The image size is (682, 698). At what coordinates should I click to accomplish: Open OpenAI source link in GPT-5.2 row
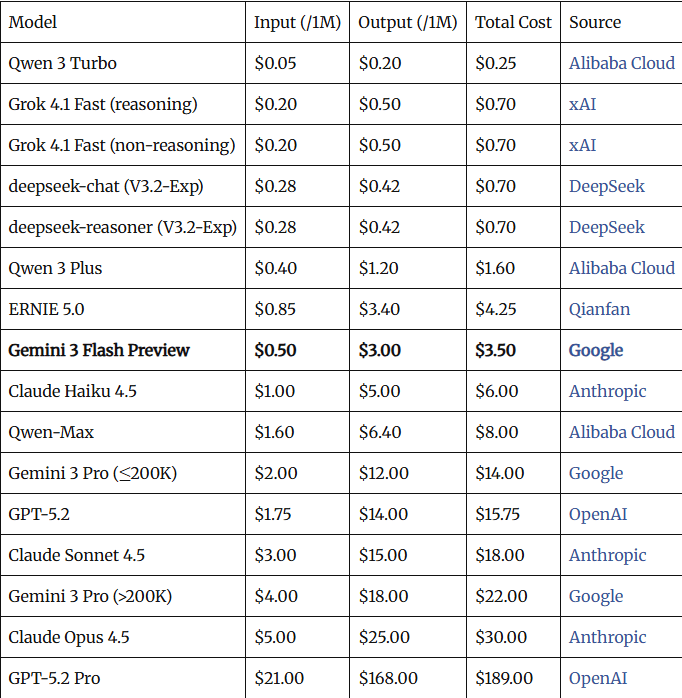pyautogui.click(x=600, y=514)
